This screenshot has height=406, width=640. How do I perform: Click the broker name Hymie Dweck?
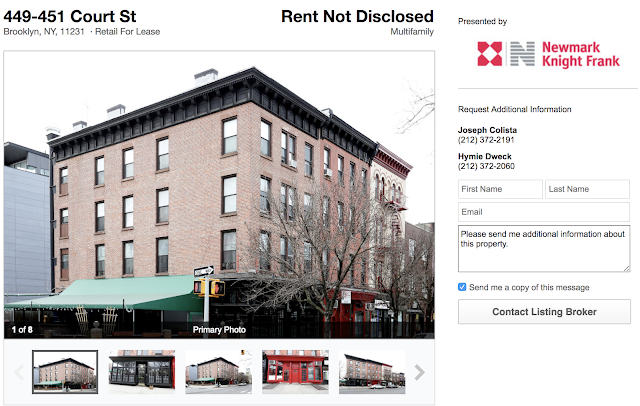click(484, 156)
